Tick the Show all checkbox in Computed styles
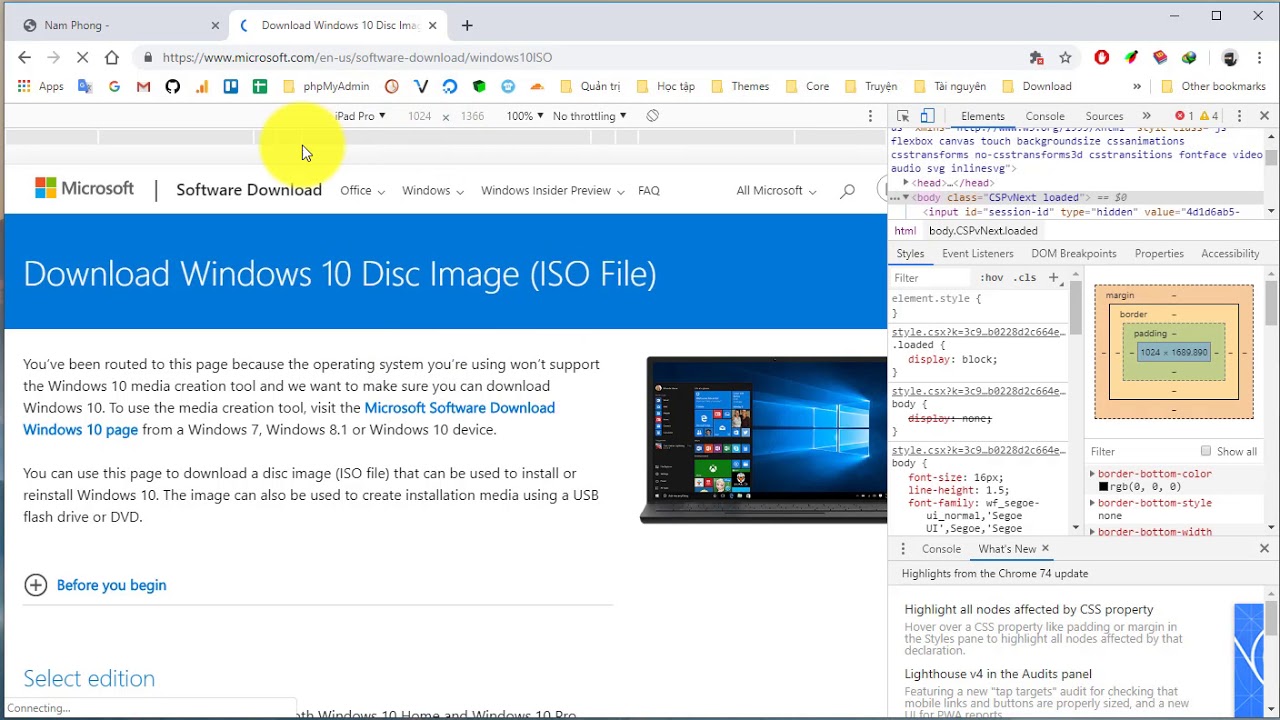The height and width of the screenshot is (720, 1280). coord(1206,451)
